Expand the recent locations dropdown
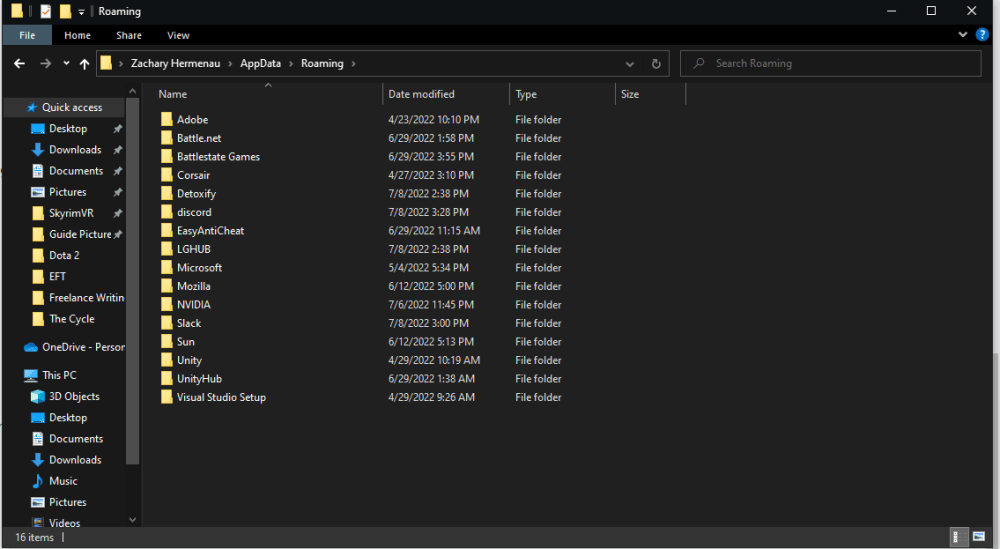Viewport: 1000px width, 549px height. coord(66,63)
